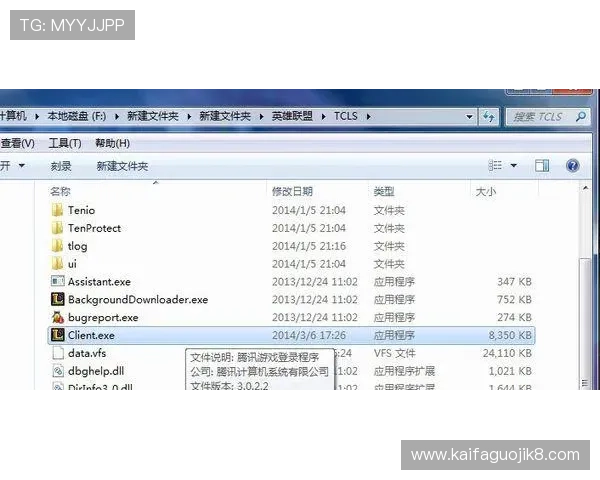
Task: Click the 24,110 KB size cell
Action: (507, 353)
